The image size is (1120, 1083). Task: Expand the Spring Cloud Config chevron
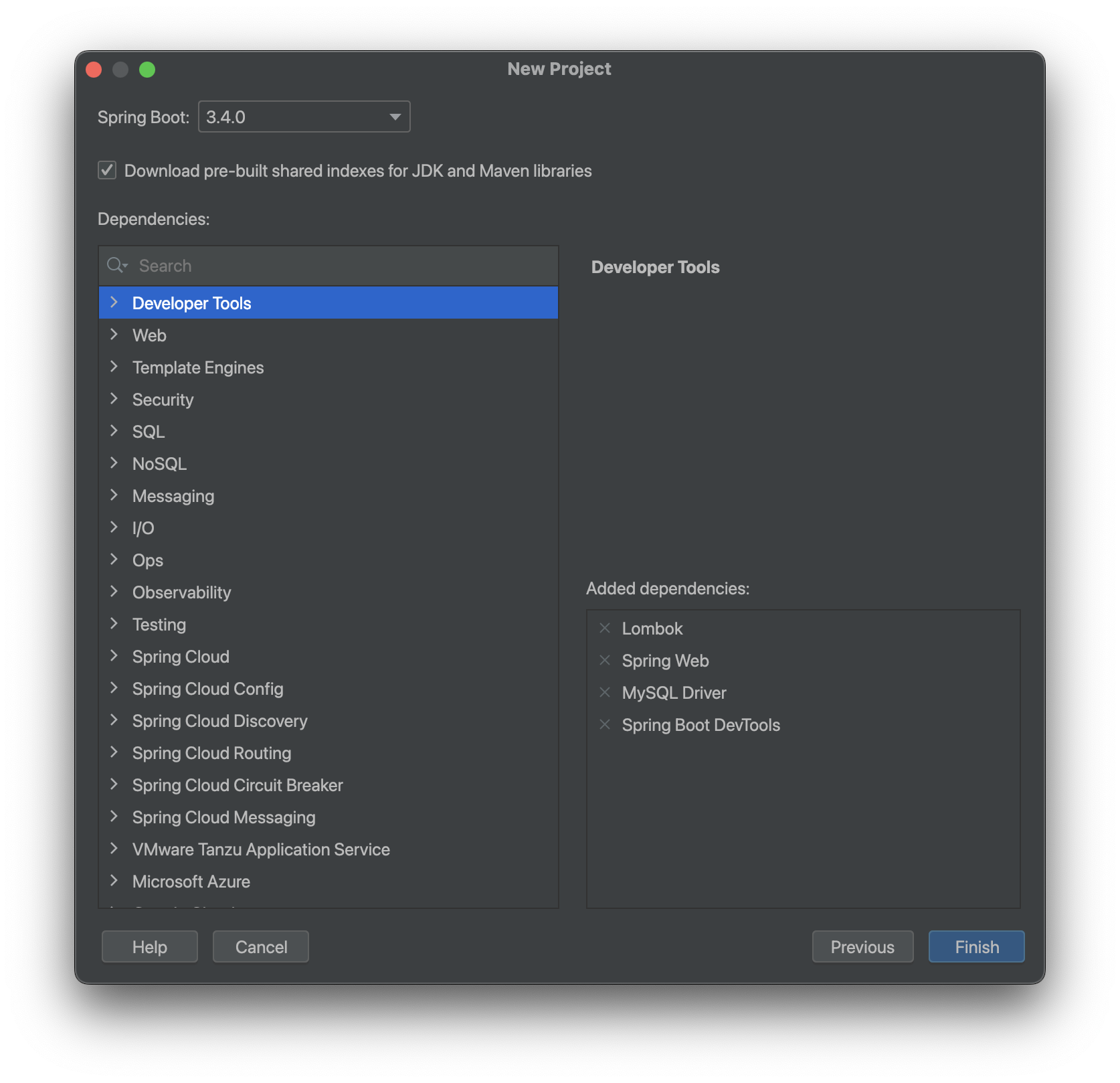point(114,688)
